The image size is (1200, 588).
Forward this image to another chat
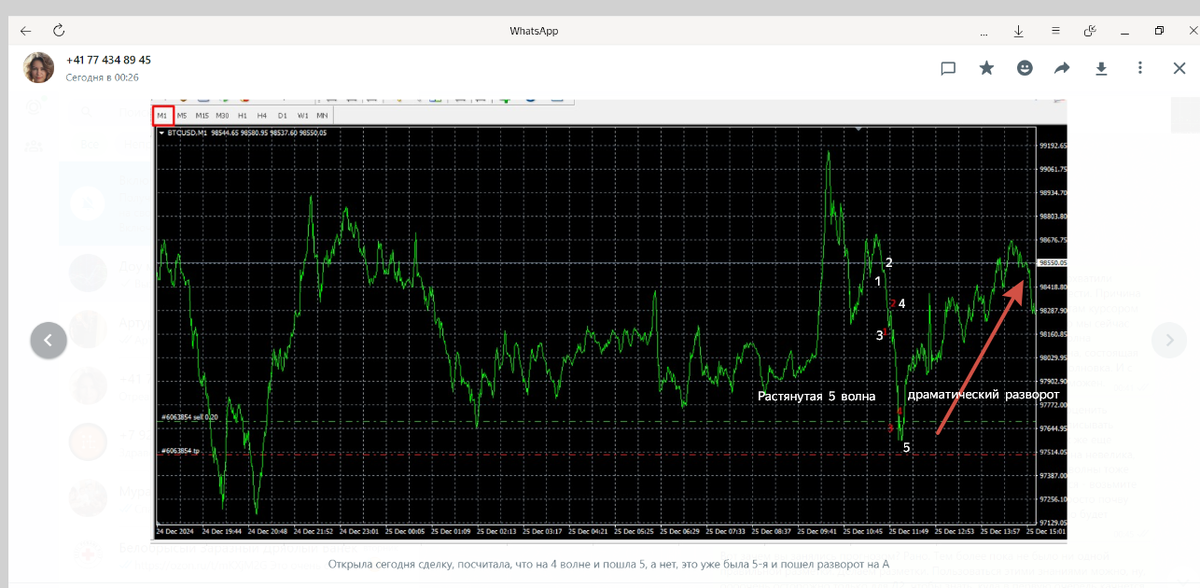pyautogui.click(x=1062, y=68)
